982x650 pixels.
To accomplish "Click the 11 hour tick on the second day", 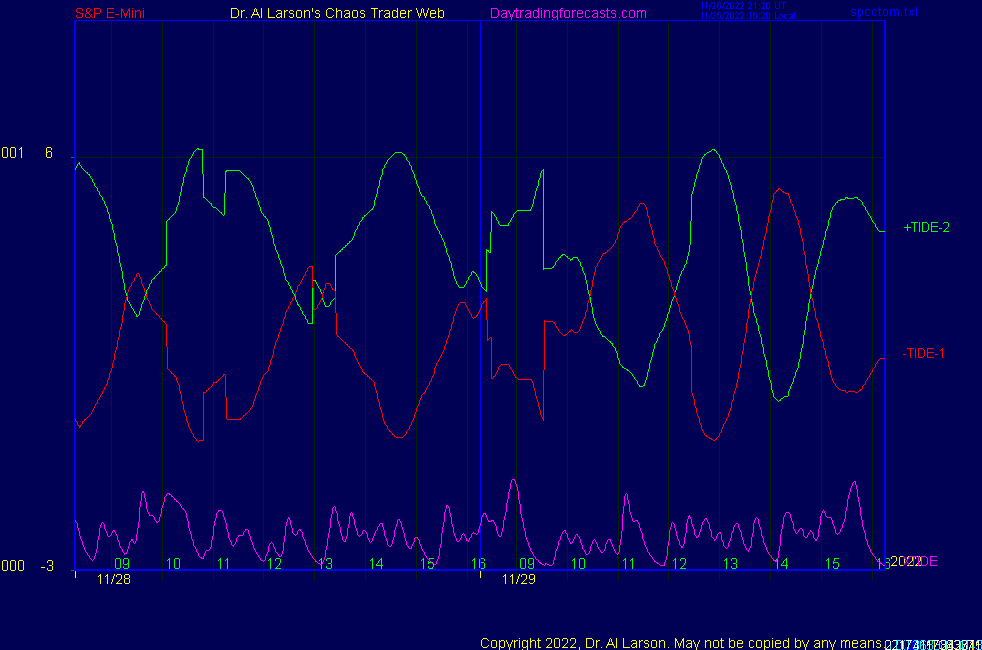I will [x=629, y=564].
